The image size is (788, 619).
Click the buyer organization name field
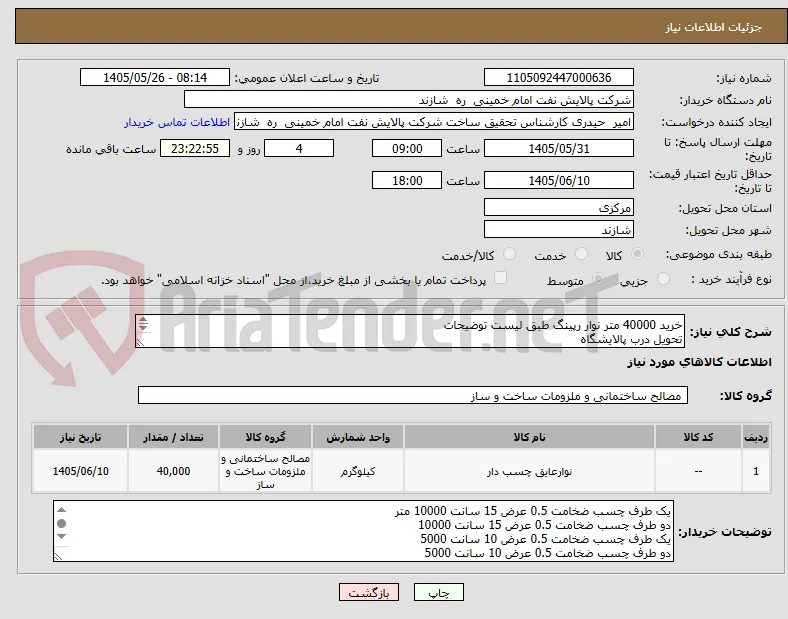[408, 100]
